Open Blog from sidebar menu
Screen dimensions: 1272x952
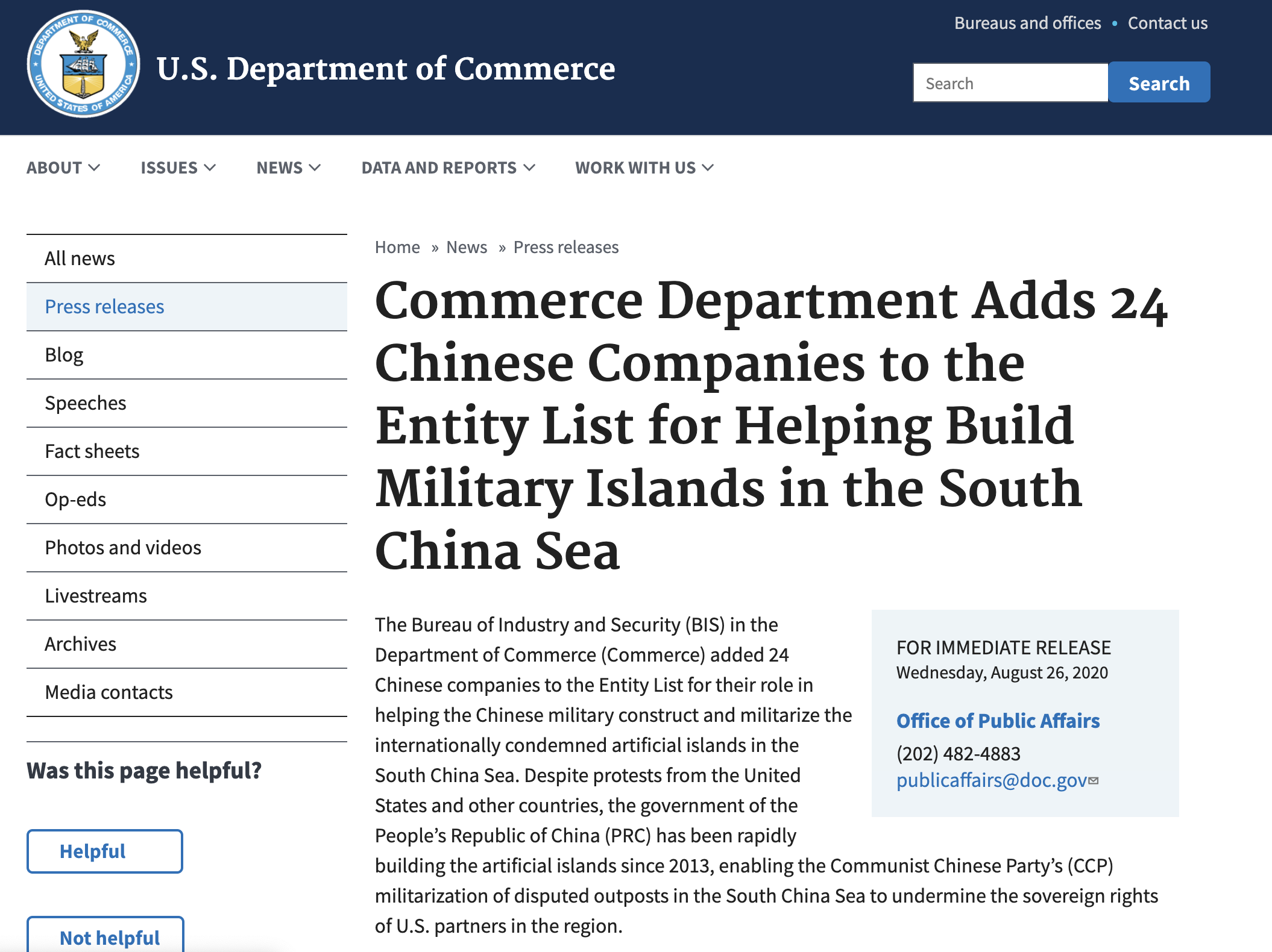[x=187, y=355]
